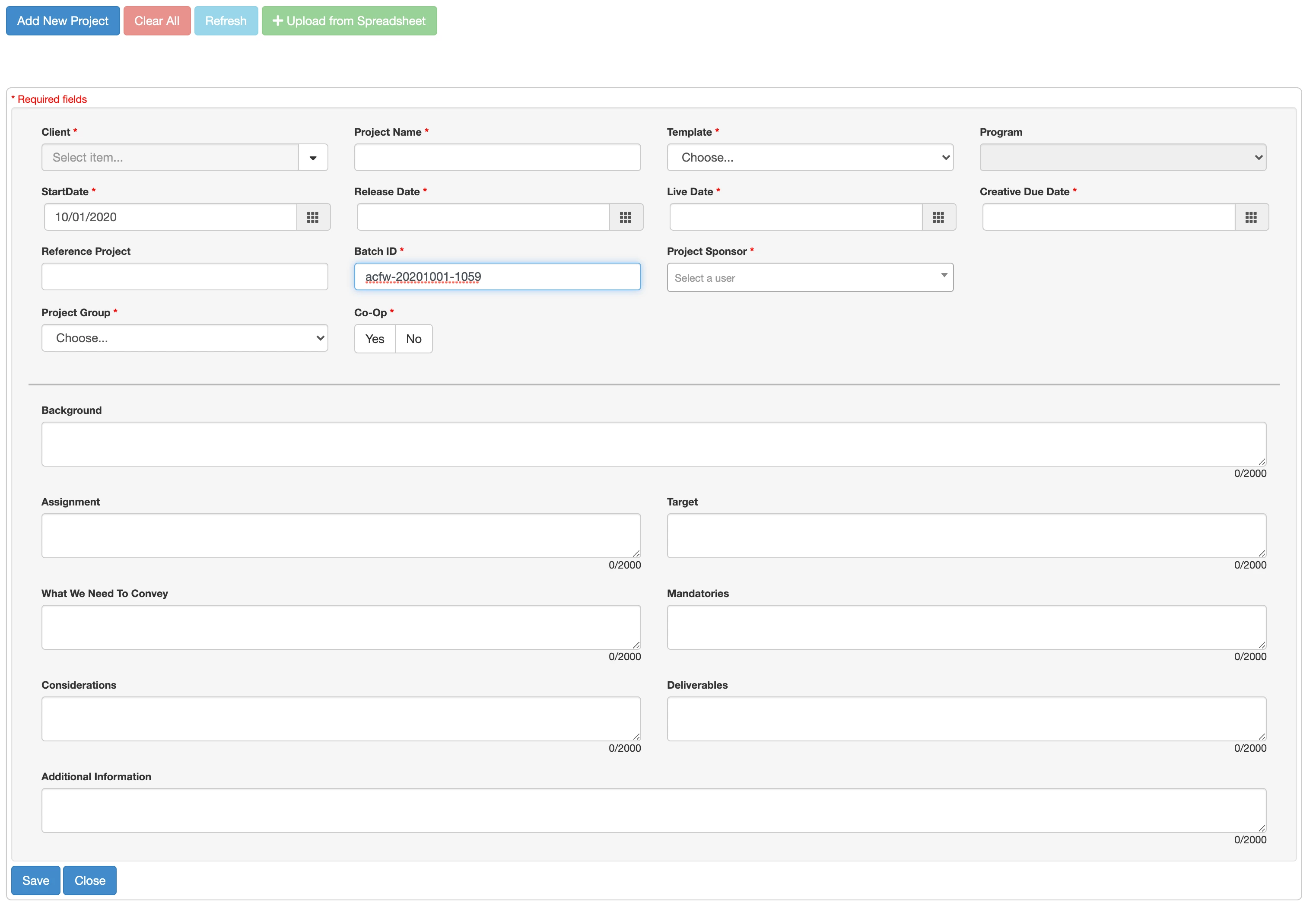Close the project form
Image resolution: width=1316 pixels, height=909 pixels.
coord(89,880)
